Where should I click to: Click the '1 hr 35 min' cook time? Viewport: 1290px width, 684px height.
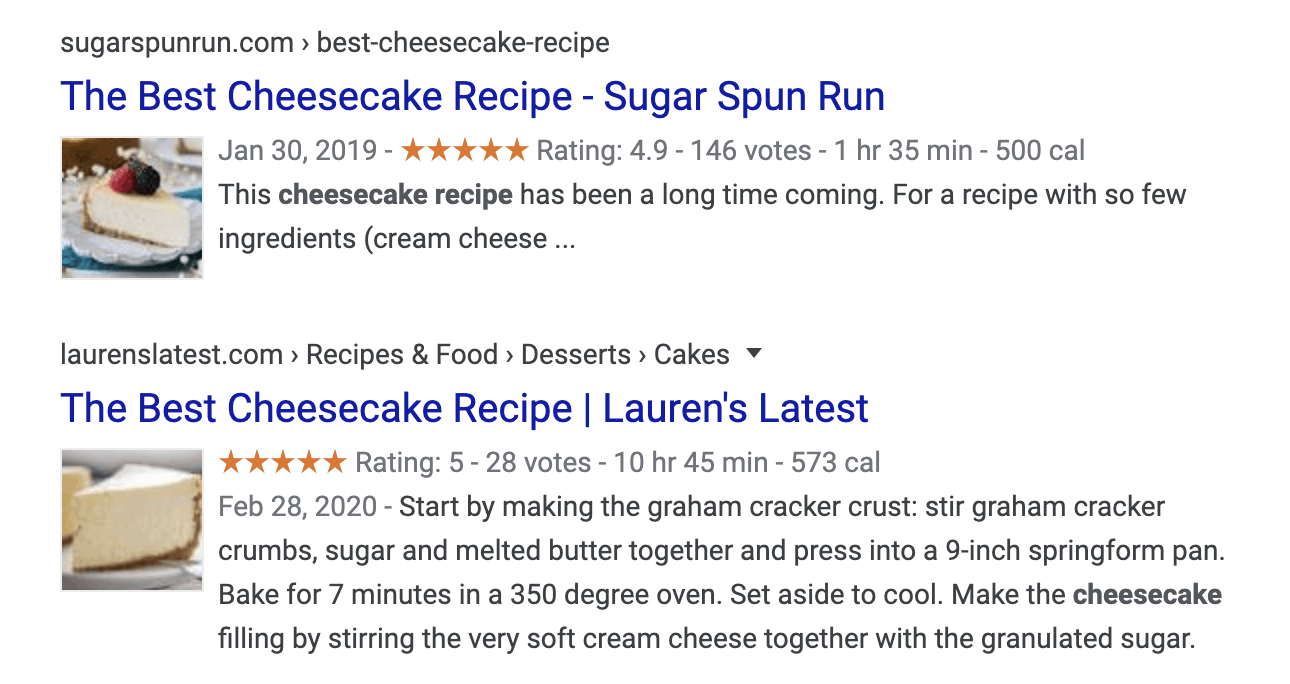[903, 151]
